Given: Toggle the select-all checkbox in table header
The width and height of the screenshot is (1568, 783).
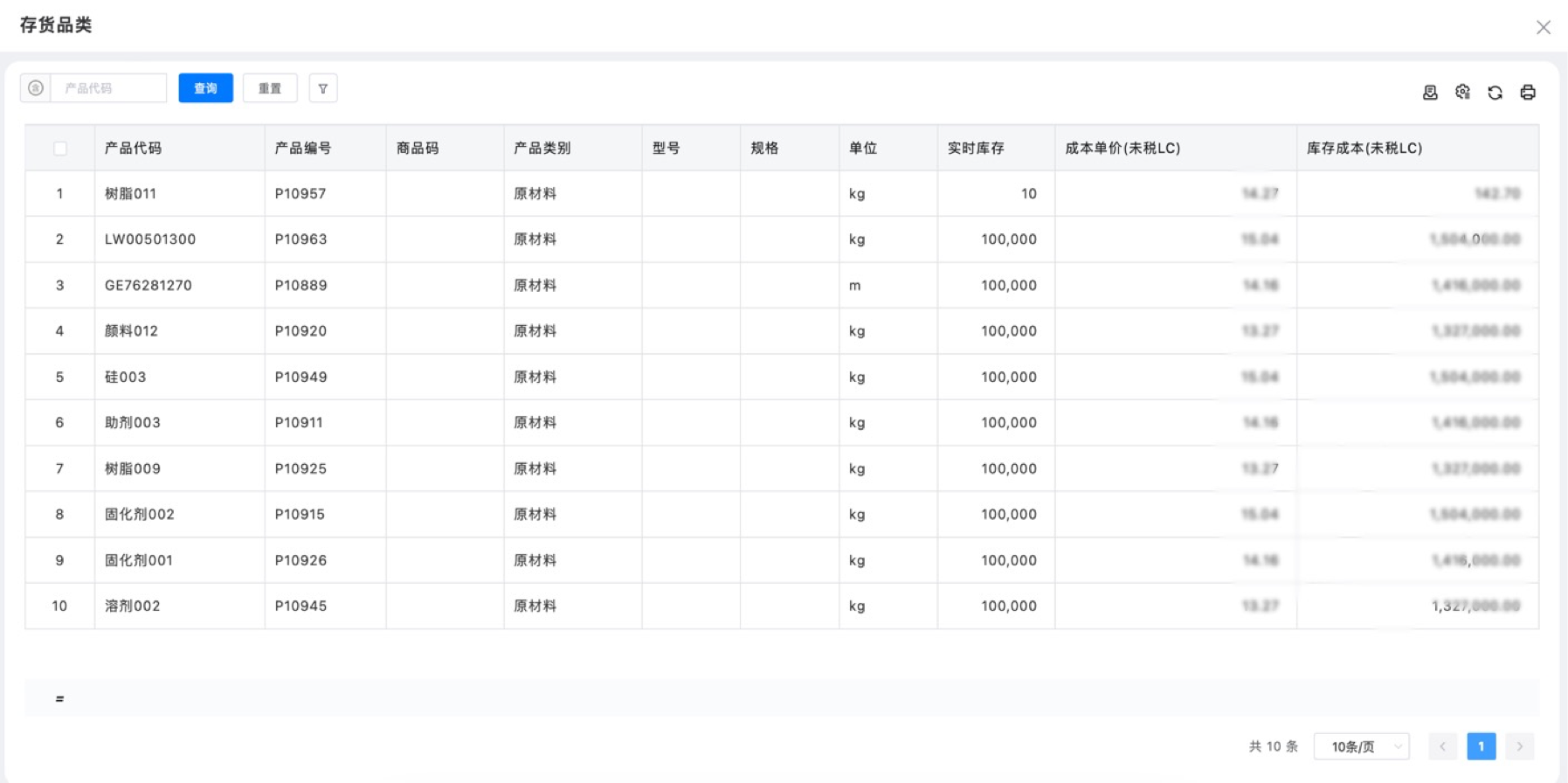Looking at the screenshot, I should (60, 149).
